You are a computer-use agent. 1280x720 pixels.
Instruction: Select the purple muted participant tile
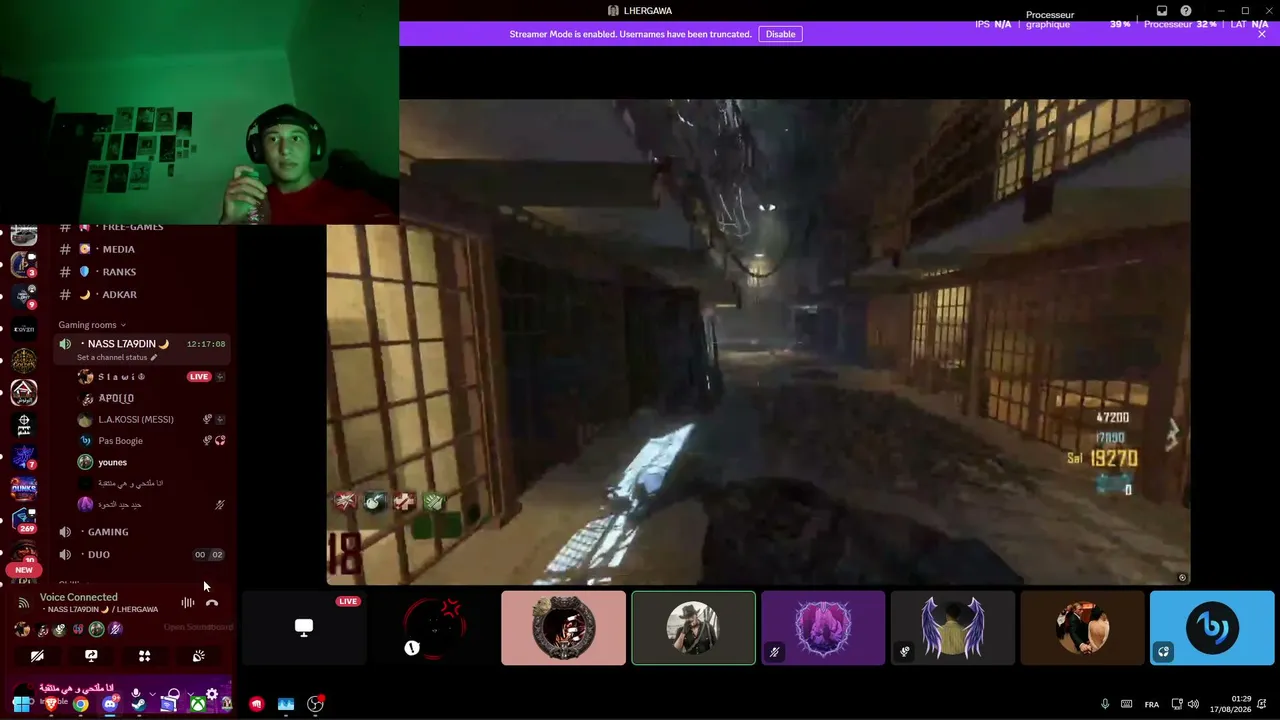coord(823,628)
